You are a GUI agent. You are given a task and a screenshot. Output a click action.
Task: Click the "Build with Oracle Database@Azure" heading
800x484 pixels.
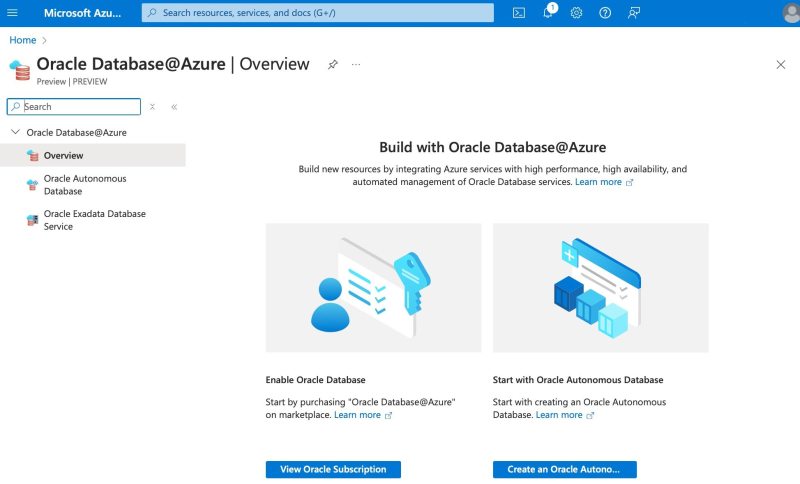(x=492, y=147)
